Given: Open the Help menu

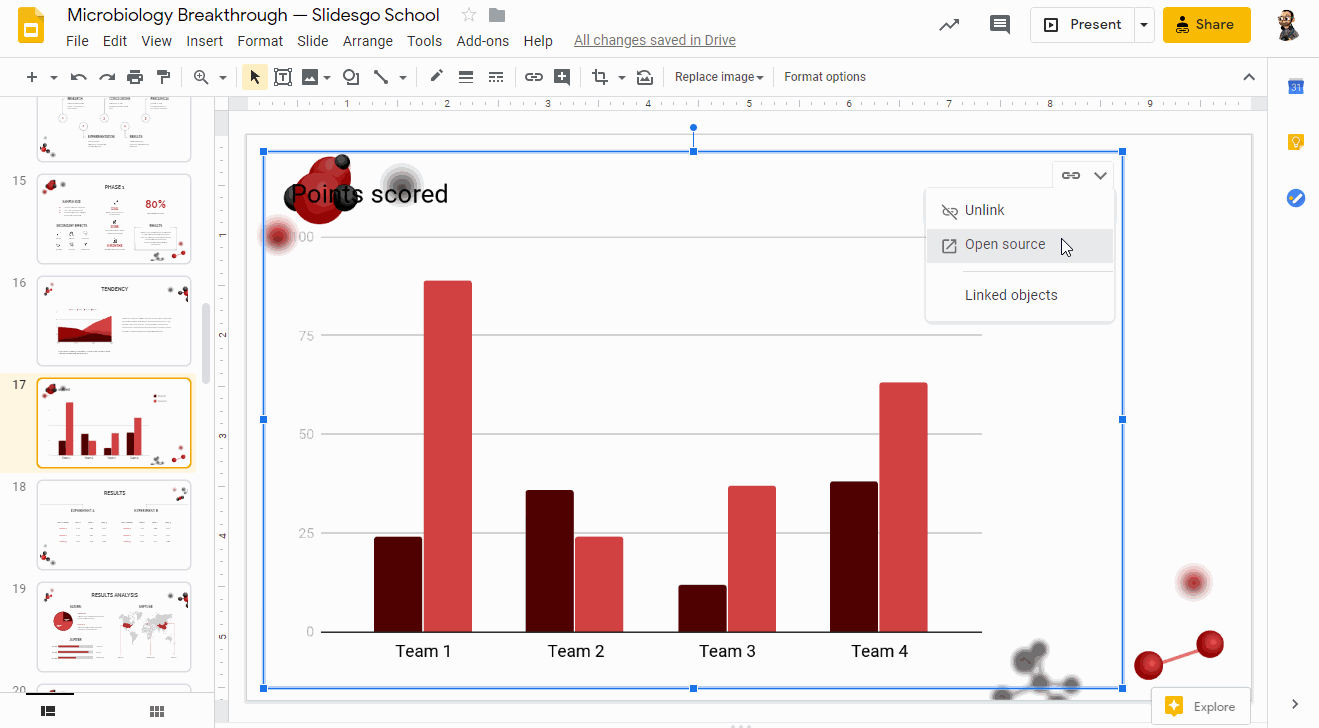Looking at the screenshot, I should coord(538,41).
